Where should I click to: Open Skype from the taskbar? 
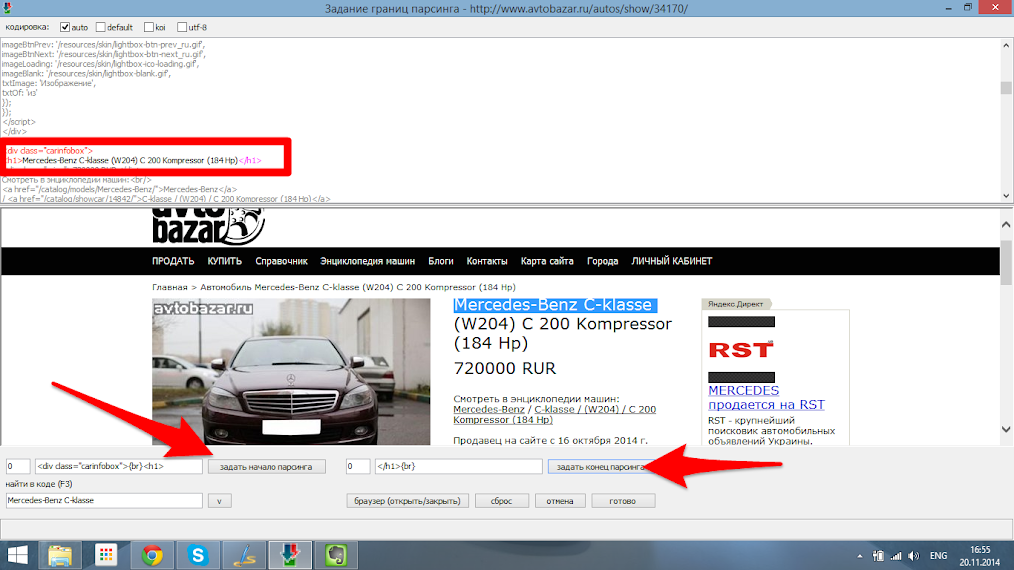pyautogui.click(x=198, y=555)
